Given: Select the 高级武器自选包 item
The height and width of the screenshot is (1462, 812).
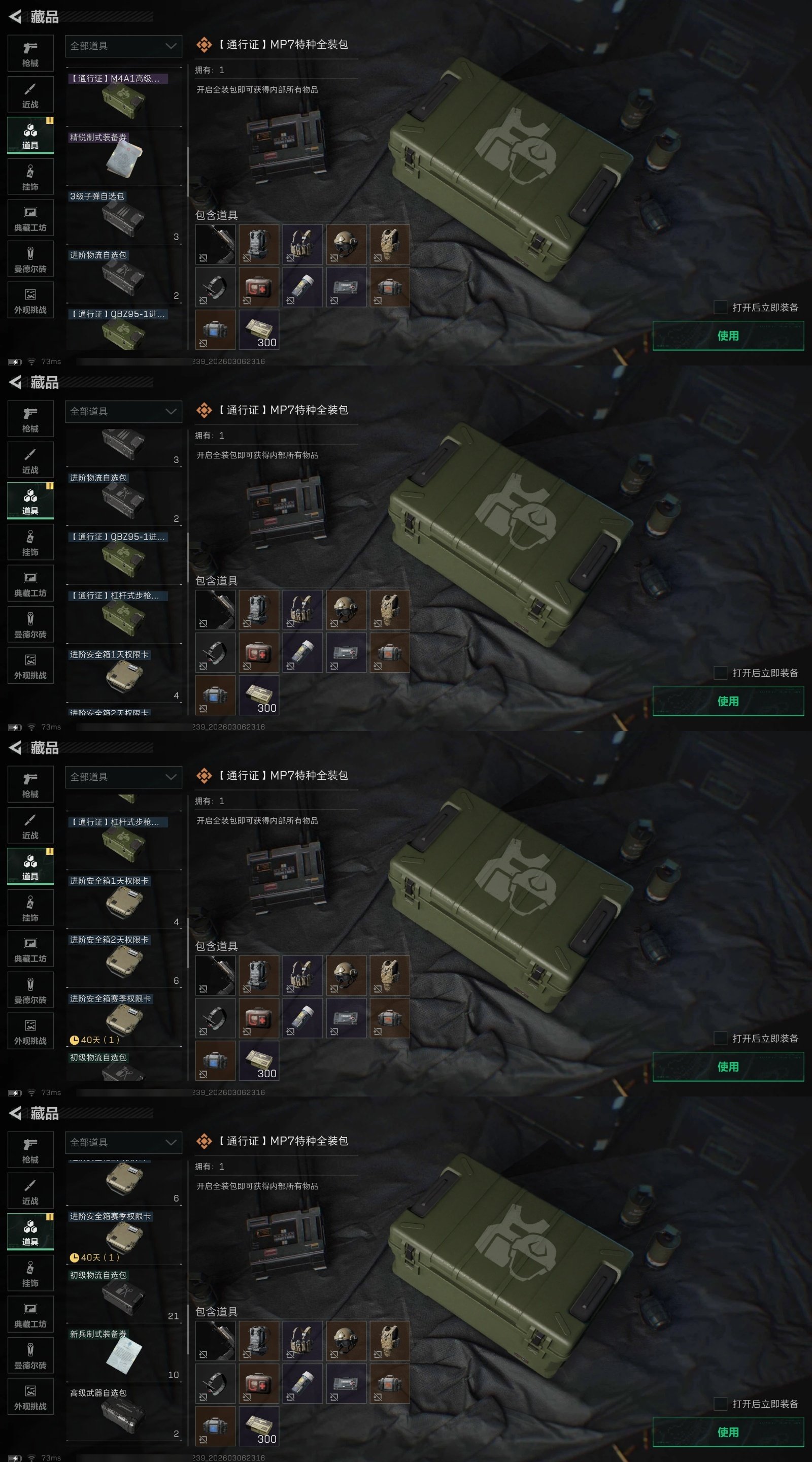Looking at the screenshot, I should pos(124,1413).
